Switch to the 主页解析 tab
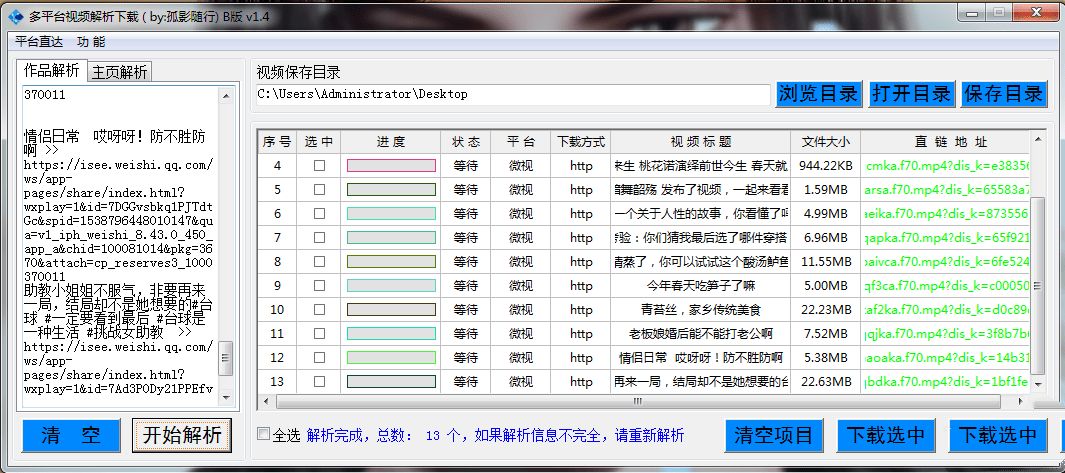The image size is (1065, 473). (120, 71)
